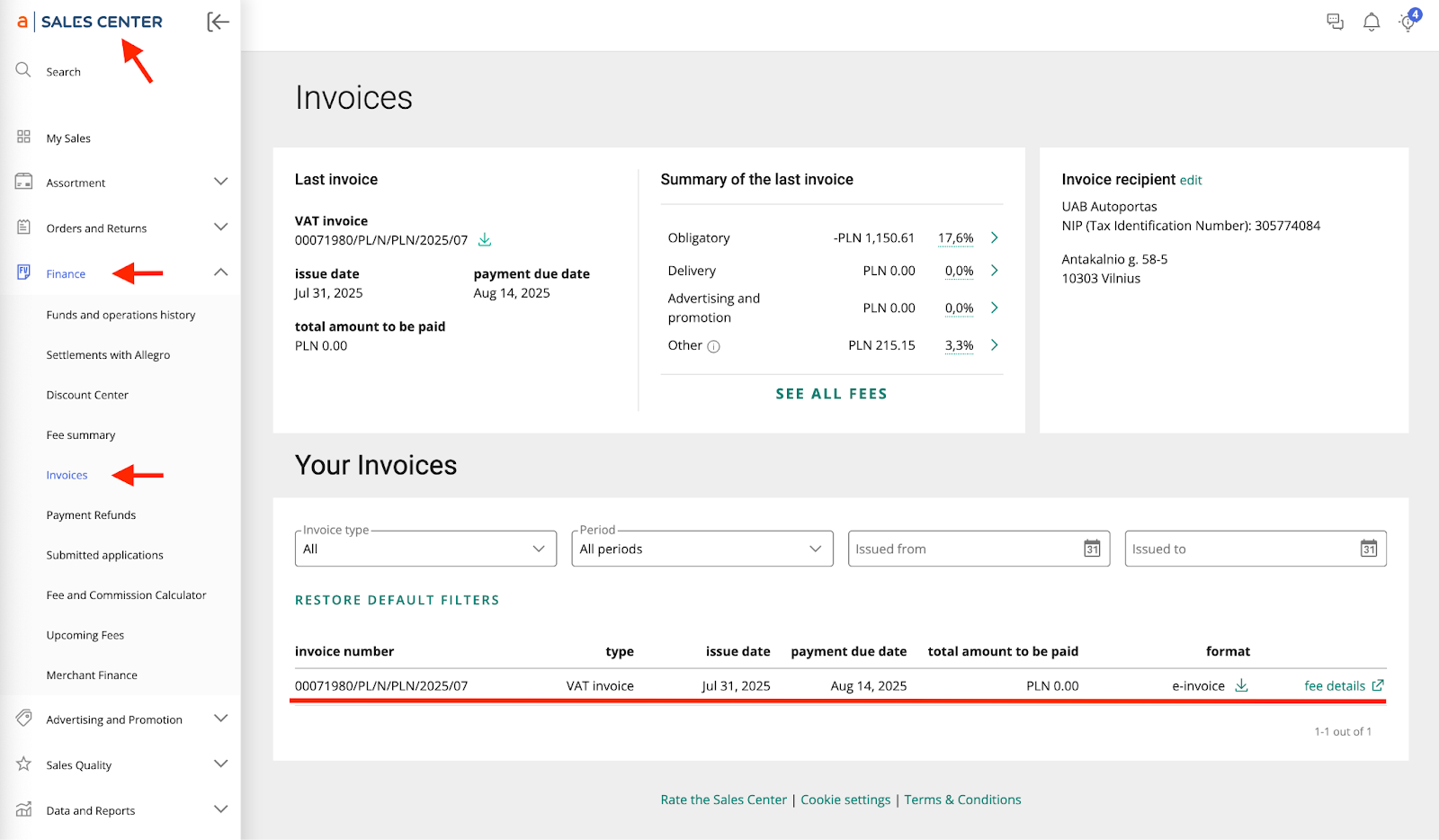Click the PLN 215.15 Other amount
Viewport: 1439px width, 840px height.
point(881,344)
